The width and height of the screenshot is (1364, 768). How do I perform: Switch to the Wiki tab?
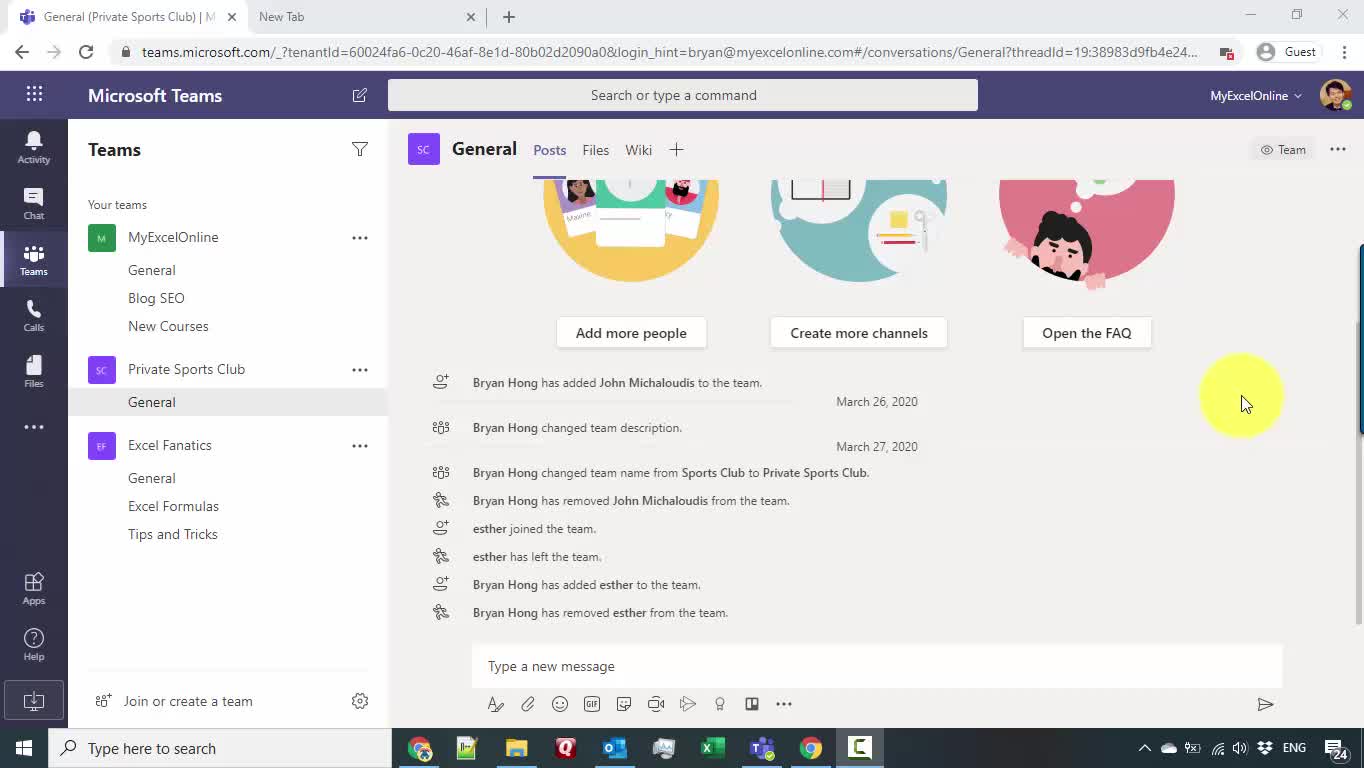pyautogui.click(x=638, y=150)
